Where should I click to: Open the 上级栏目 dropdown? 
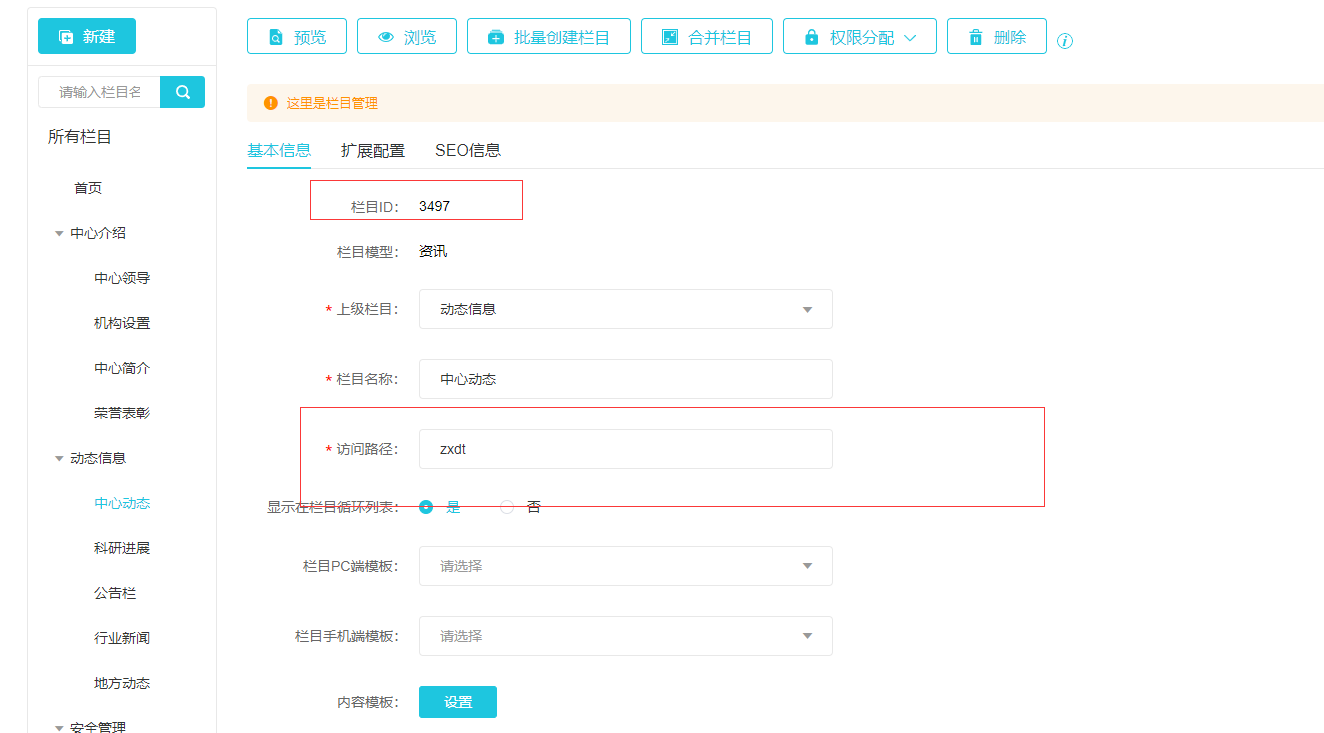[x=625, y=310]
